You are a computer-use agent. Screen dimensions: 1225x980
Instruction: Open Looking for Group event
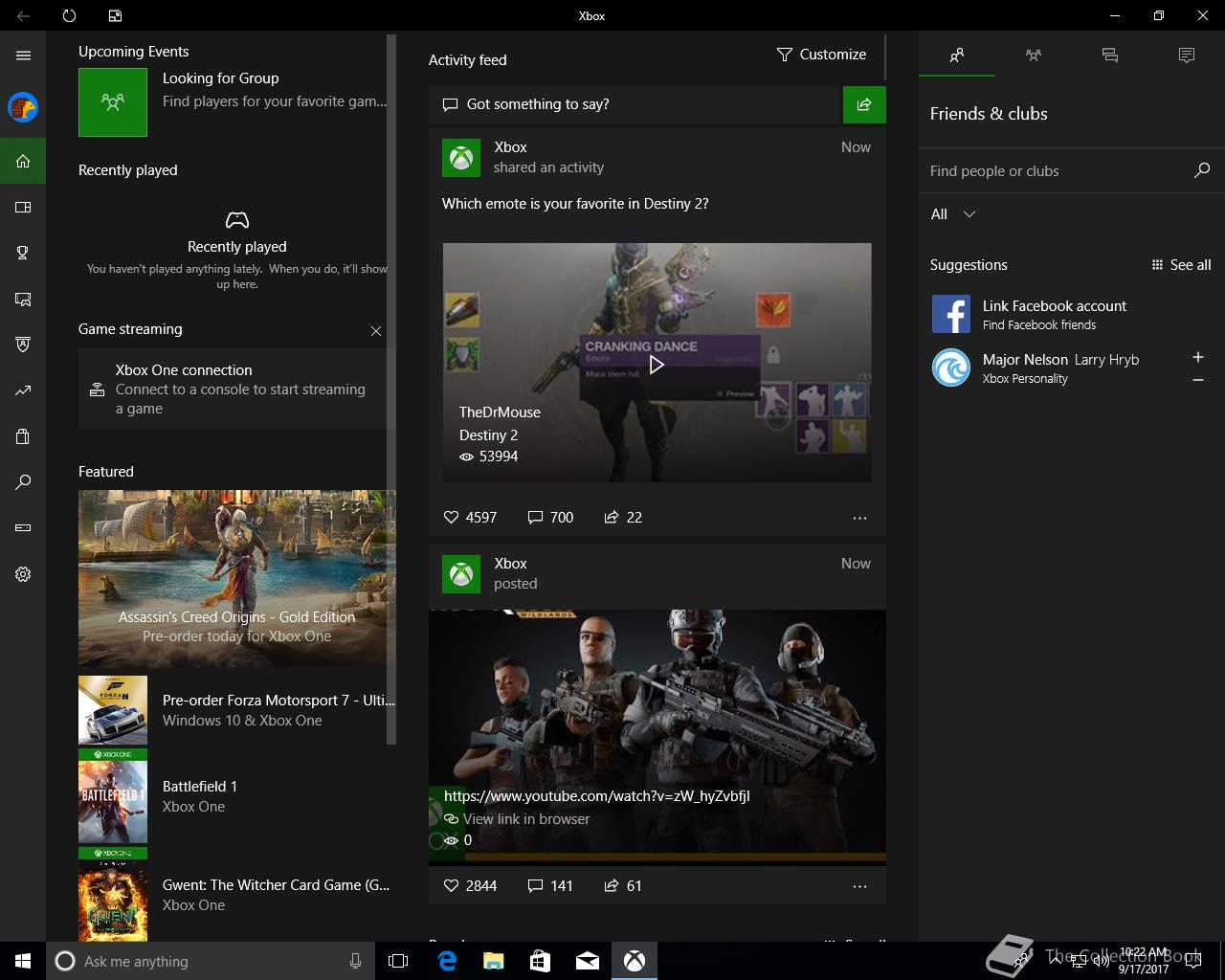(x=233, y=101)
